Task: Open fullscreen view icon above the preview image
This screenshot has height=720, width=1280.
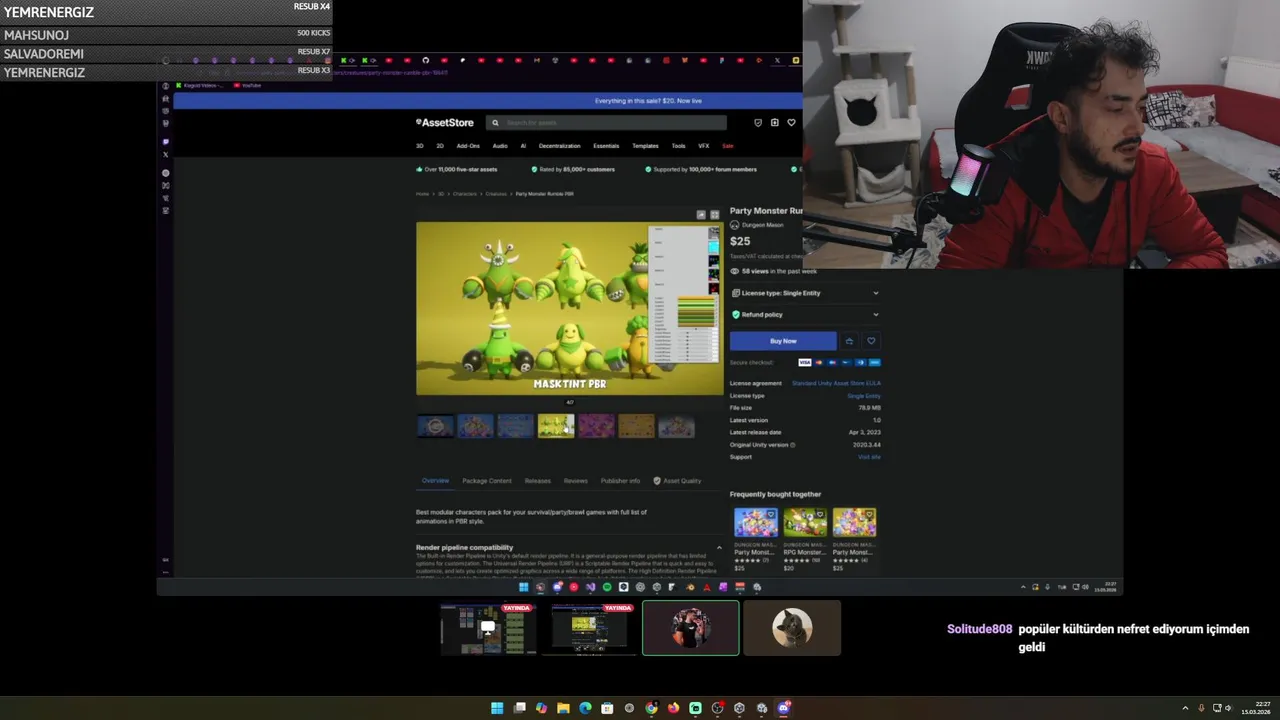Action: click(714, 215)
